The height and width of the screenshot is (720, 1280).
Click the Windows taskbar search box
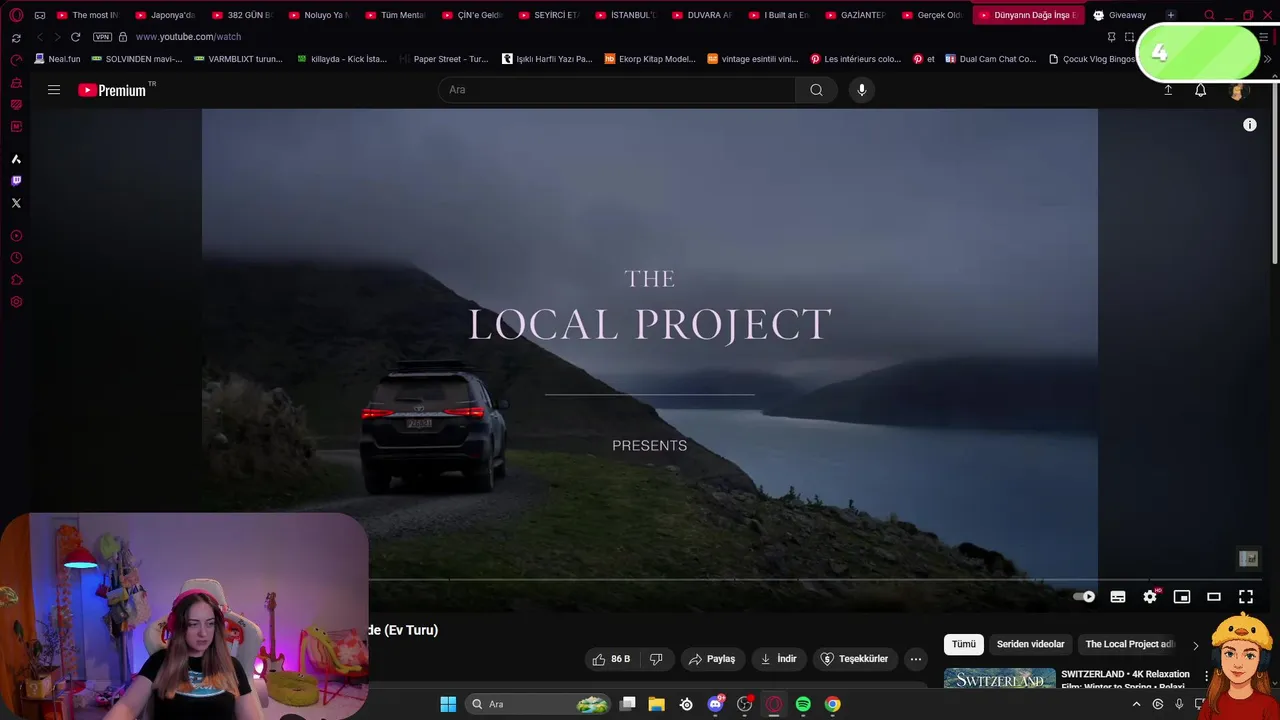(540, 704)
